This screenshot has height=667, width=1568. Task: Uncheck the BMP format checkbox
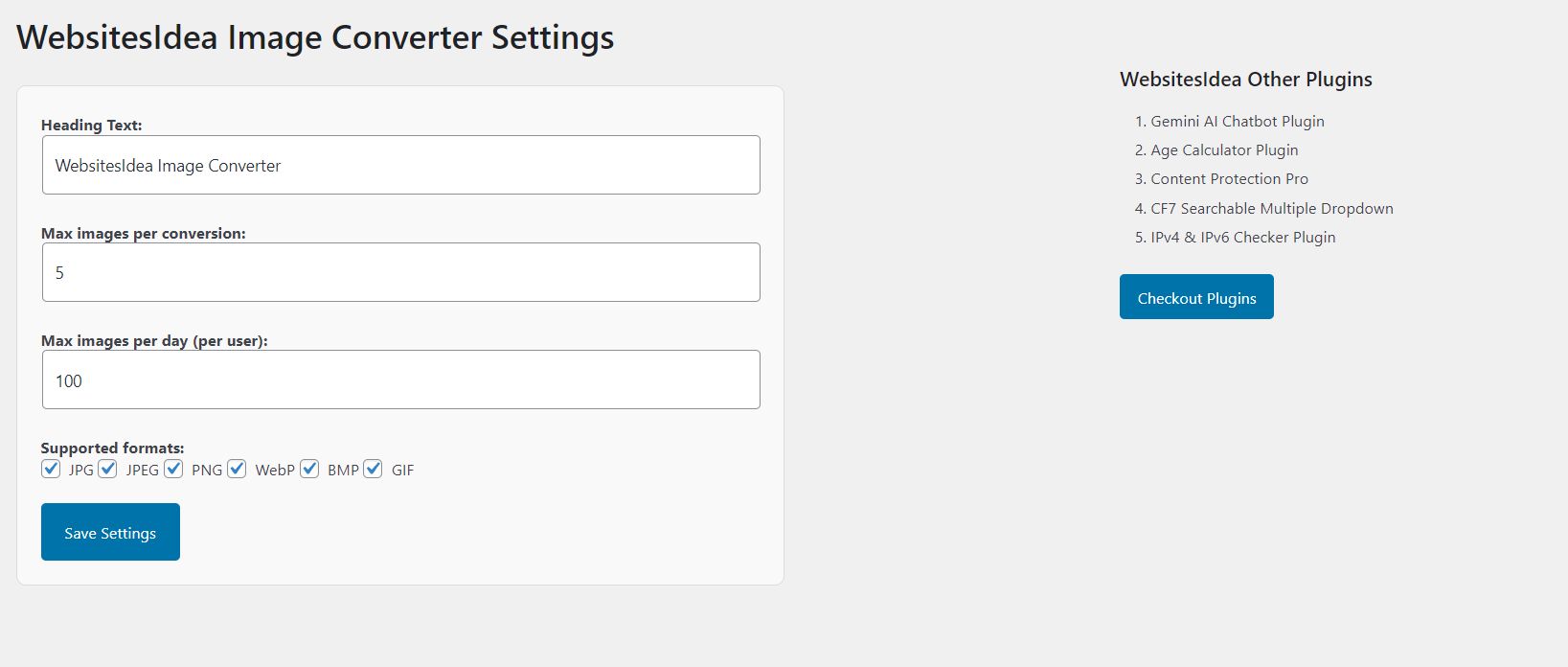pyautogui.click(x=309, y=469)
